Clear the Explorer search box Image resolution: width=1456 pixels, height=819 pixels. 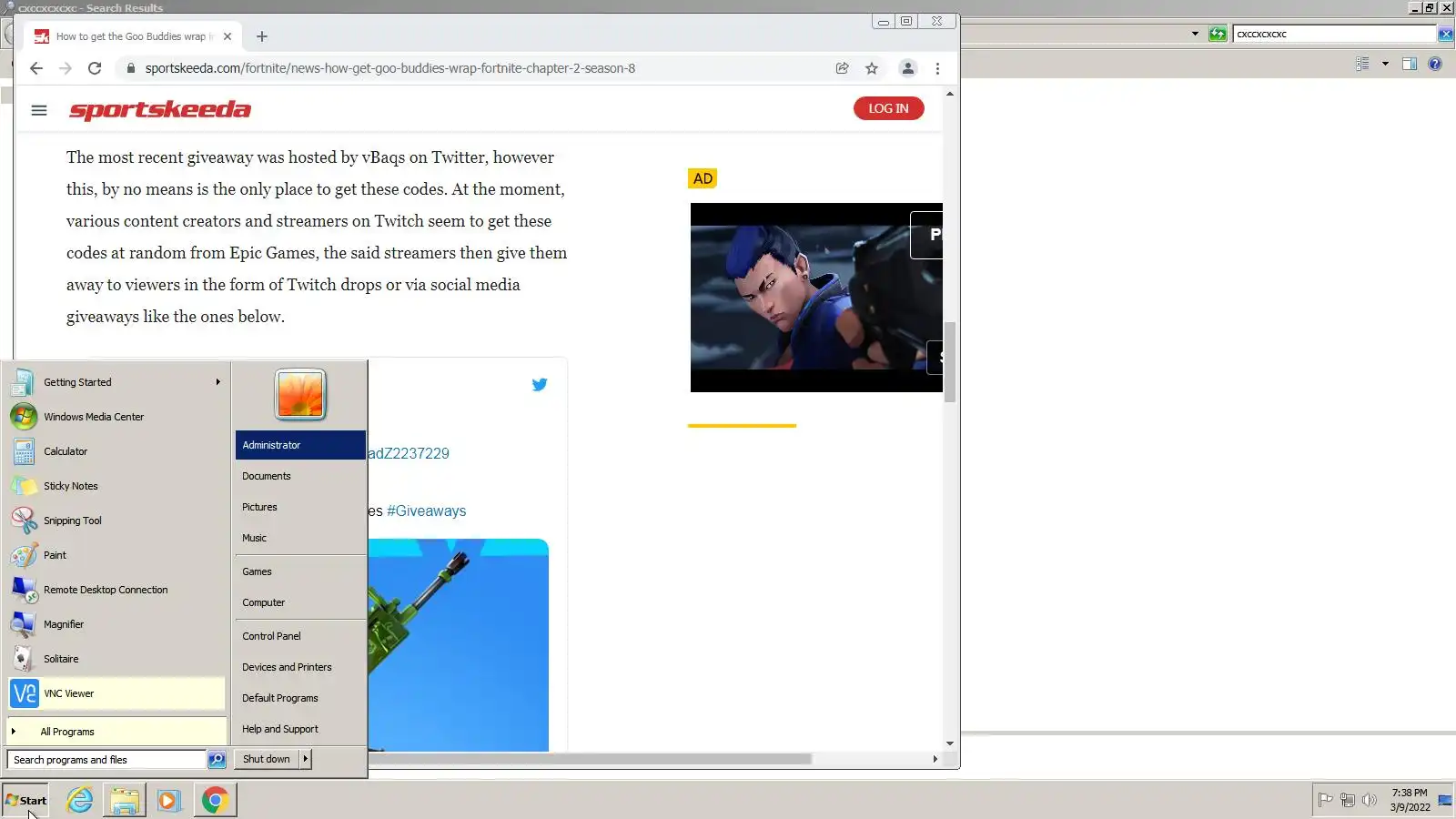pyautogui.click(x=1445, y=34)
